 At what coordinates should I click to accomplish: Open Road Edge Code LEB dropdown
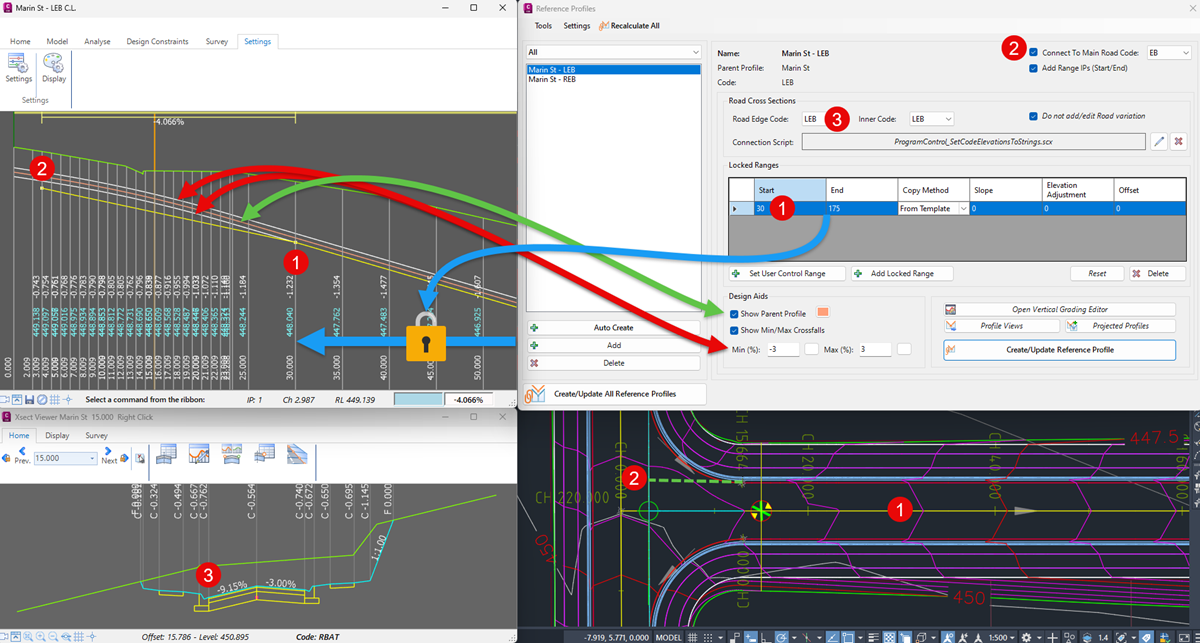(x=824, y=119)
